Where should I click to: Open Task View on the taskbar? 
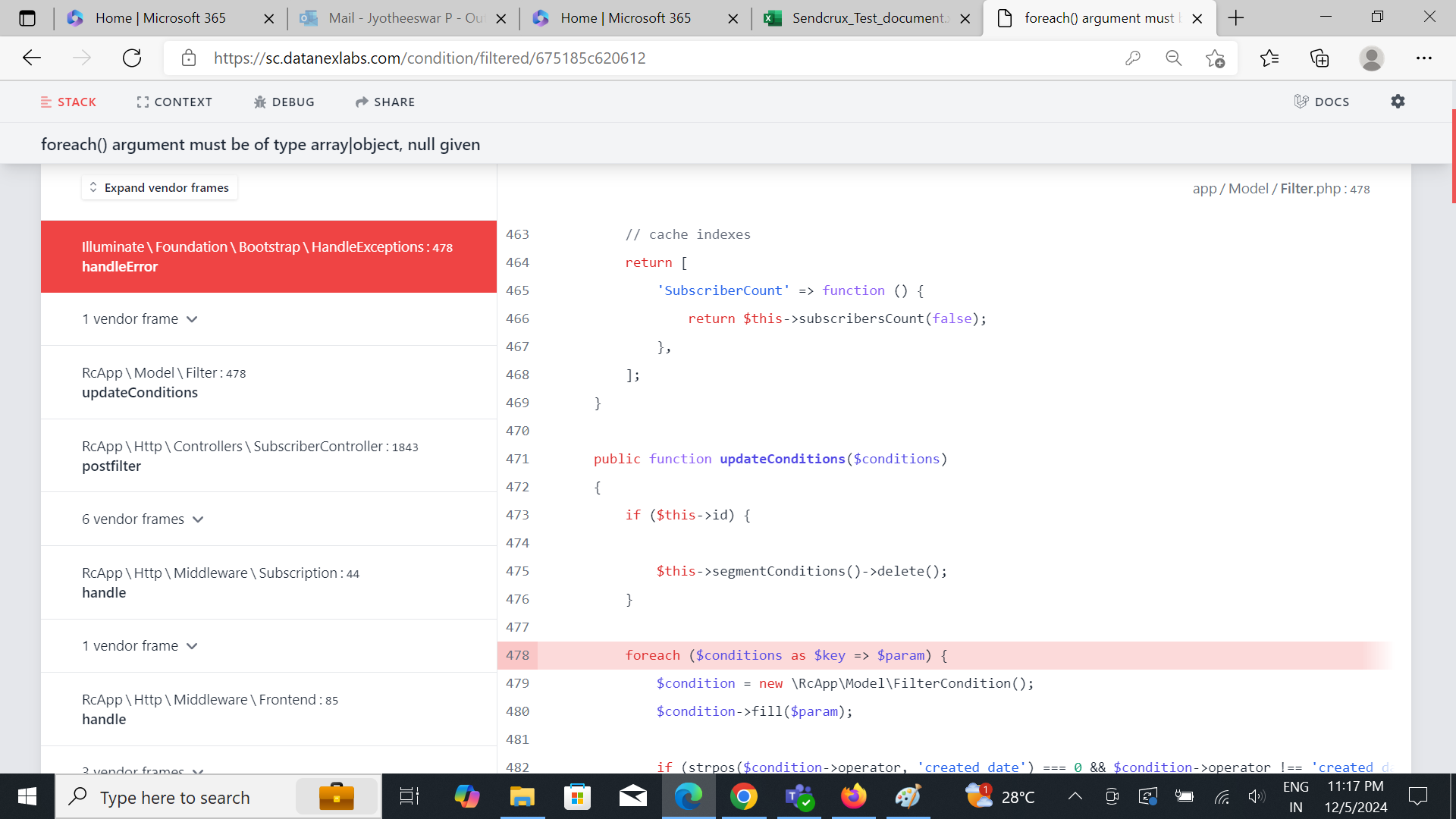[409, 796]
